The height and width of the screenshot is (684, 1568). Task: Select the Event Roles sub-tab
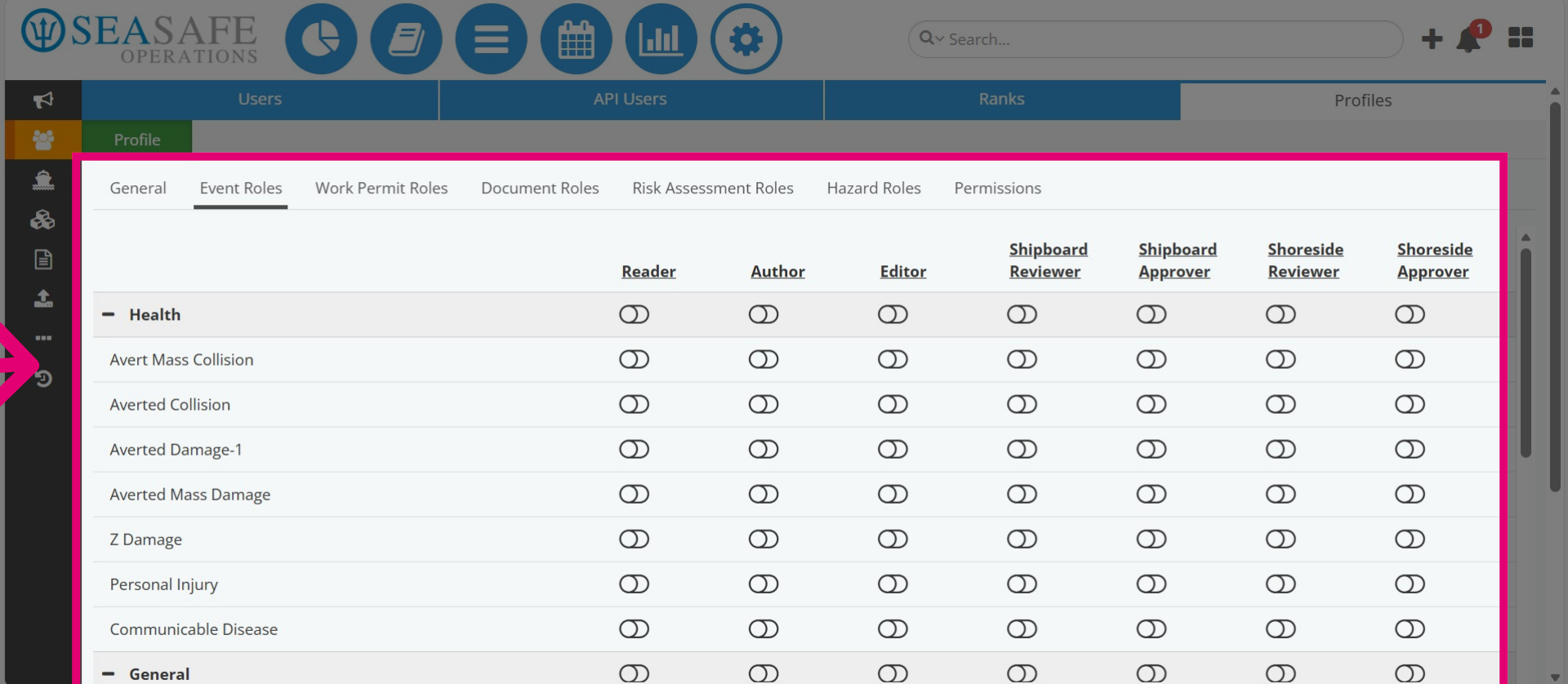pos(241,188)
